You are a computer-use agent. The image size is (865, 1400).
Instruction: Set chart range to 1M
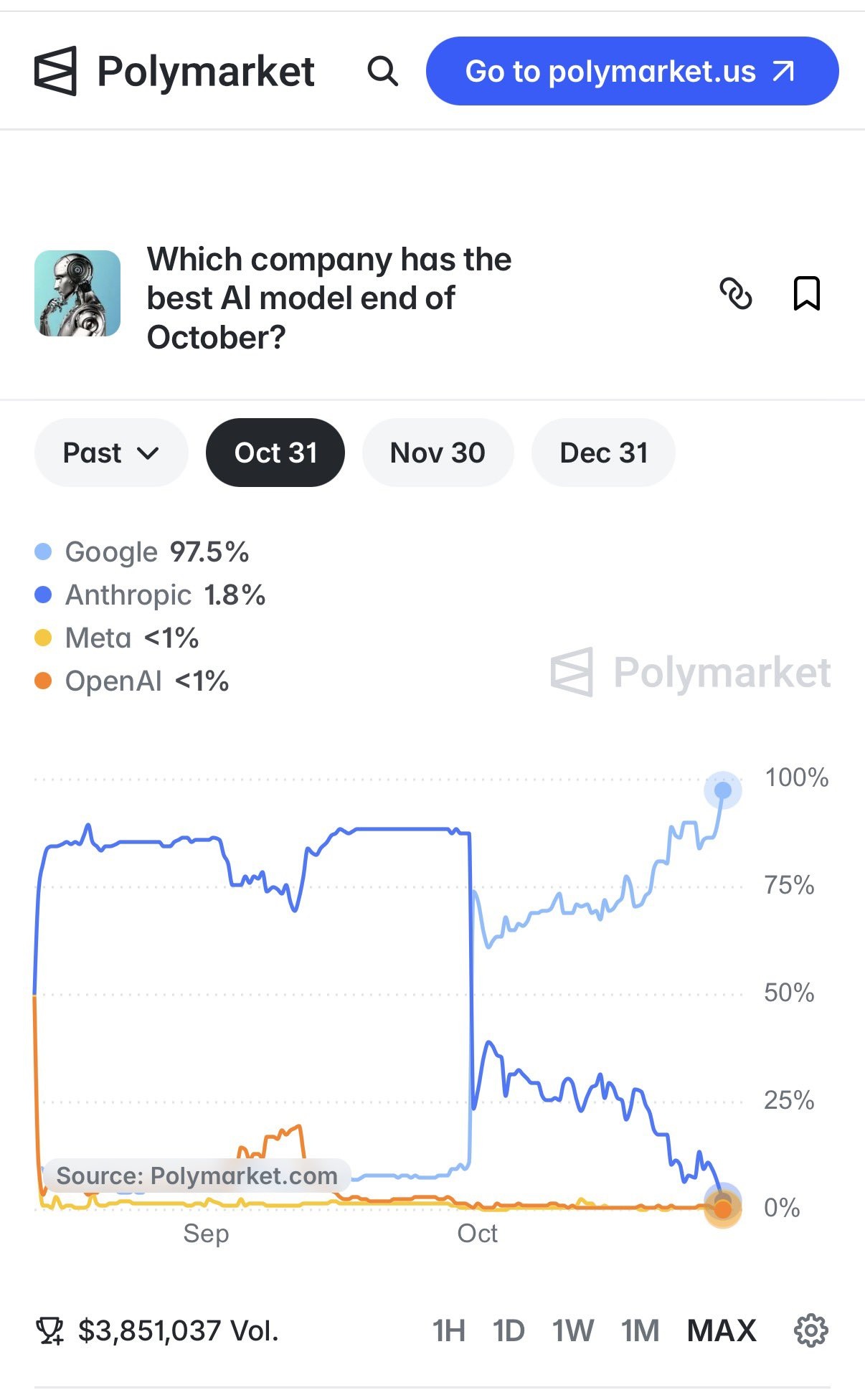(x=640, y=1330)
